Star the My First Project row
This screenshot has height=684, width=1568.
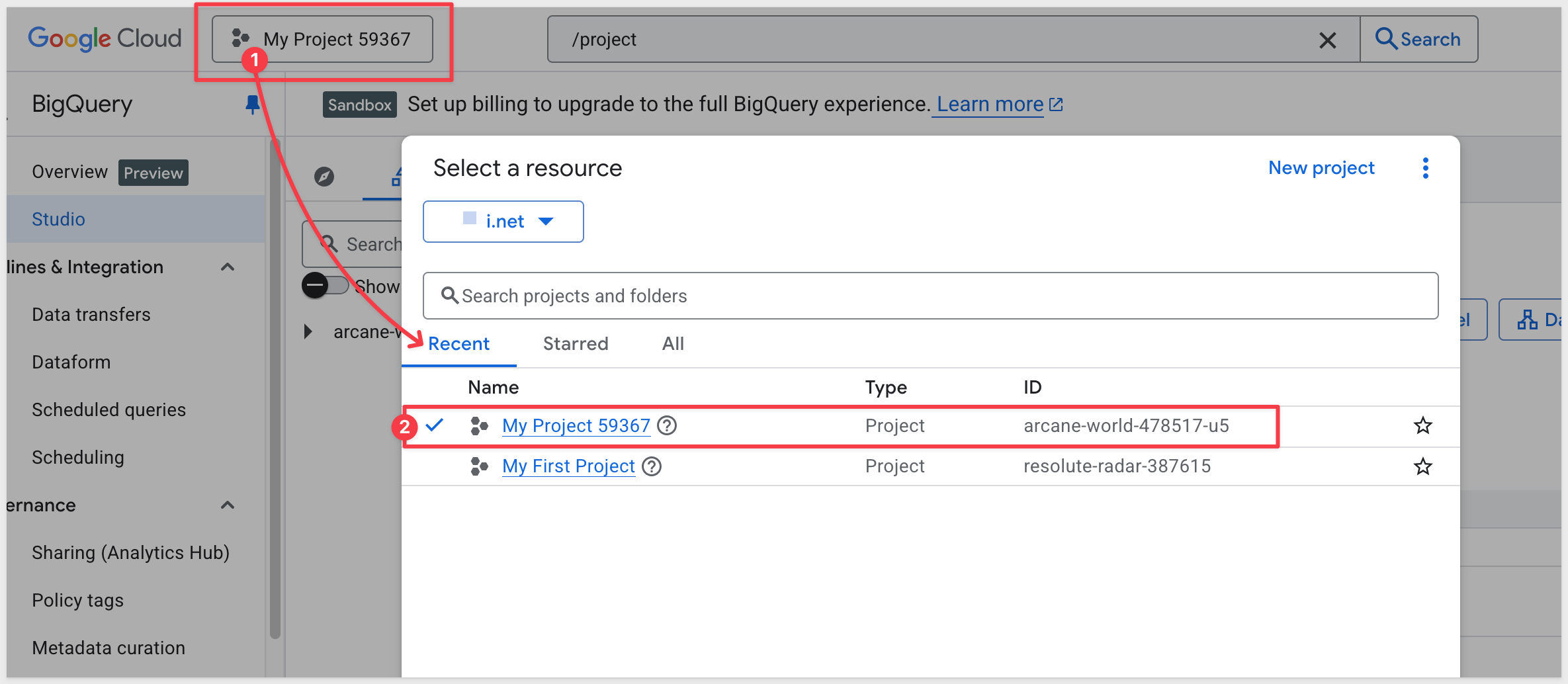pyautogui.click(x=1422, y=466)
